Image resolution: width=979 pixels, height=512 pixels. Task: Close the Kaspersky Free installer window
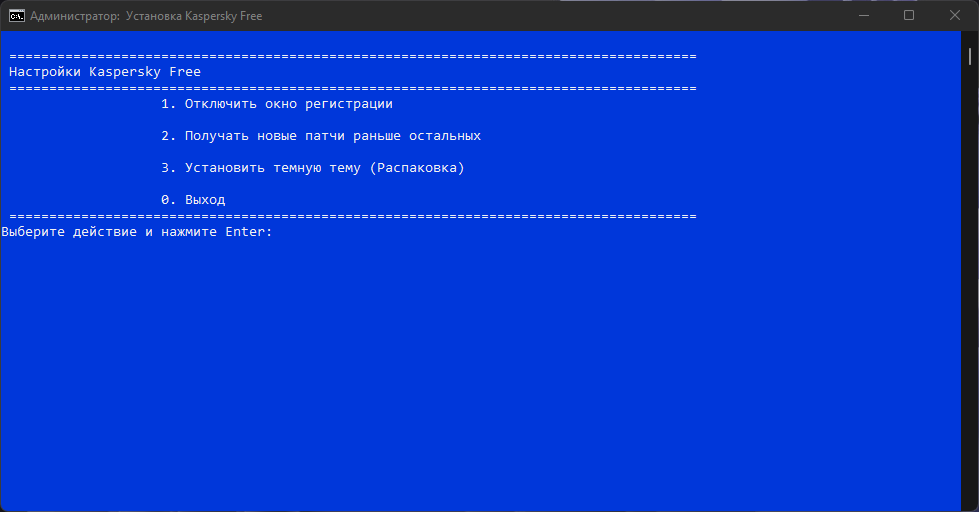click(955, 16)
